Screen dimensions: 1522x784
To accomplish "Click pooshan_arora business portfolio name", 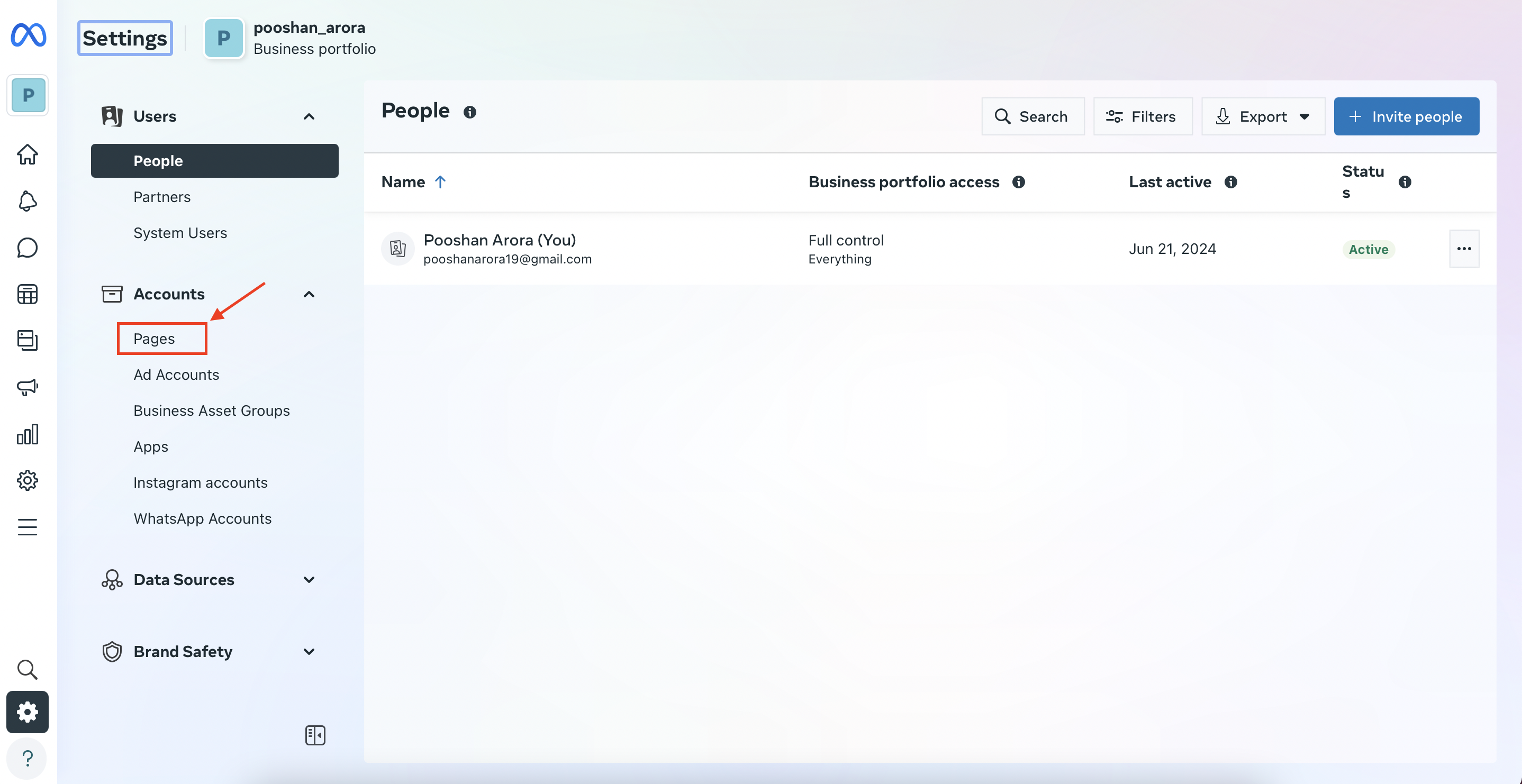I will (309, 28).
